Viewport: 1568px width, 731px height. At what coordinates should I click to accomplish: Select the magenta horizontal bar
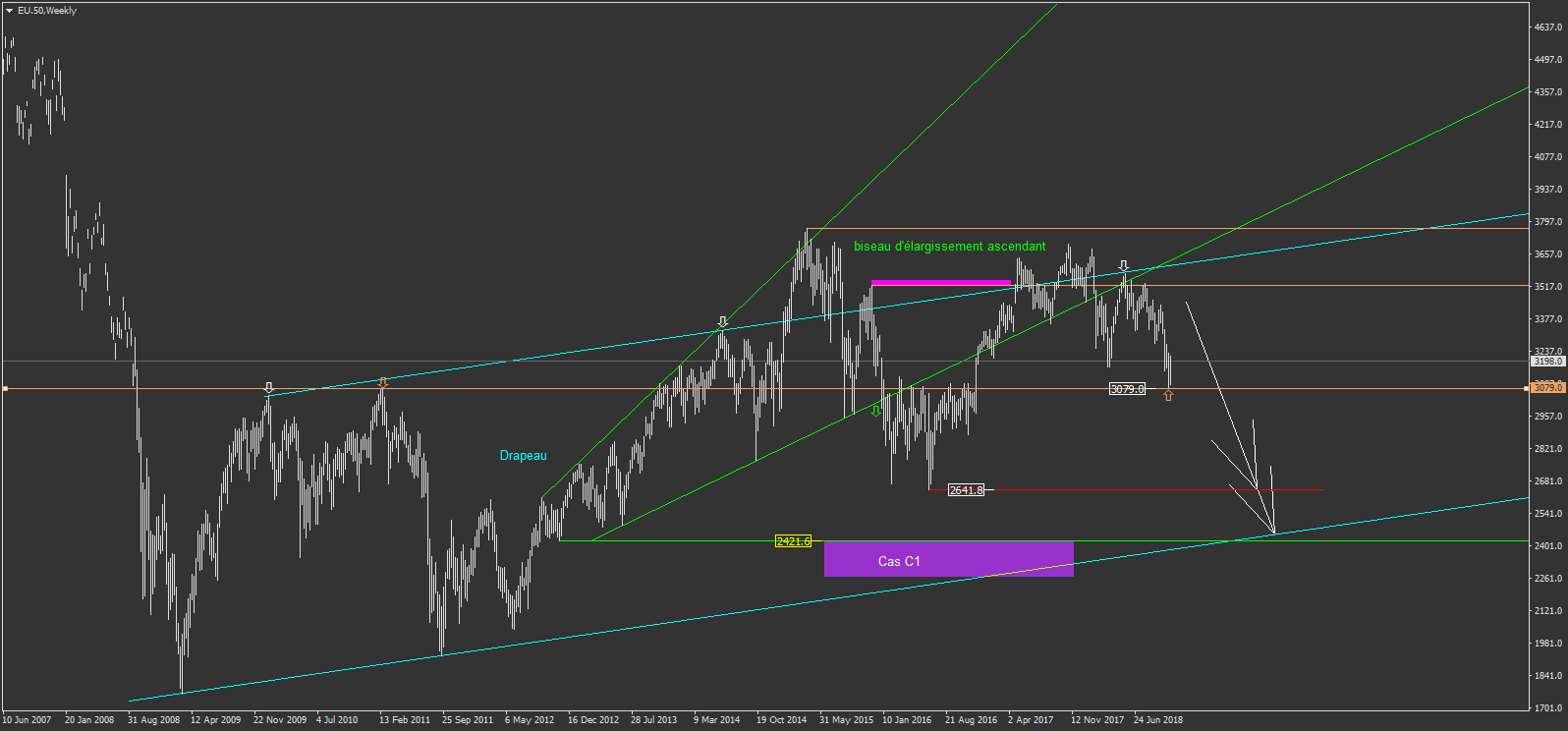tap(941, 283)
